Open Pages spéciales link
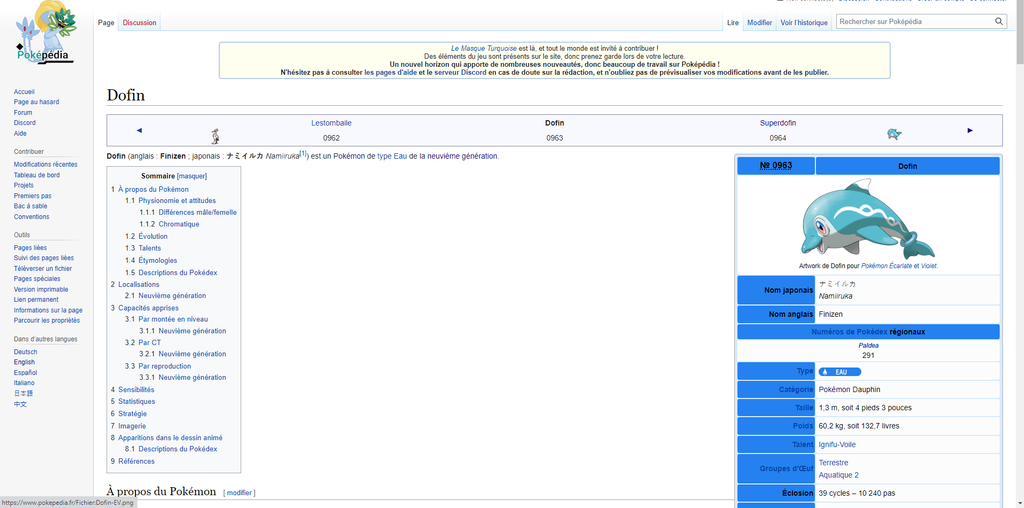This screenshot has height=508, width=1024. tap(37, 279)
